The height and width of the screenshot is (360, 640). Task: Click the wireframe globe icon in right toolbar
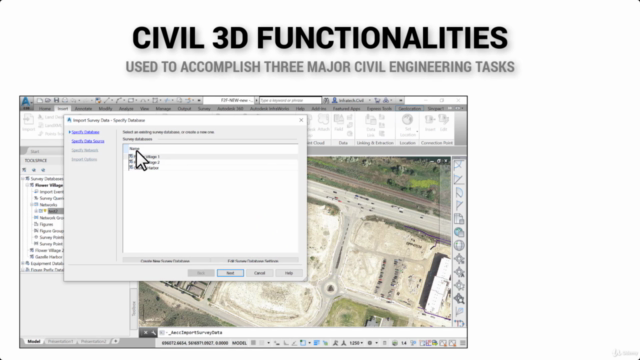[459, 245]
